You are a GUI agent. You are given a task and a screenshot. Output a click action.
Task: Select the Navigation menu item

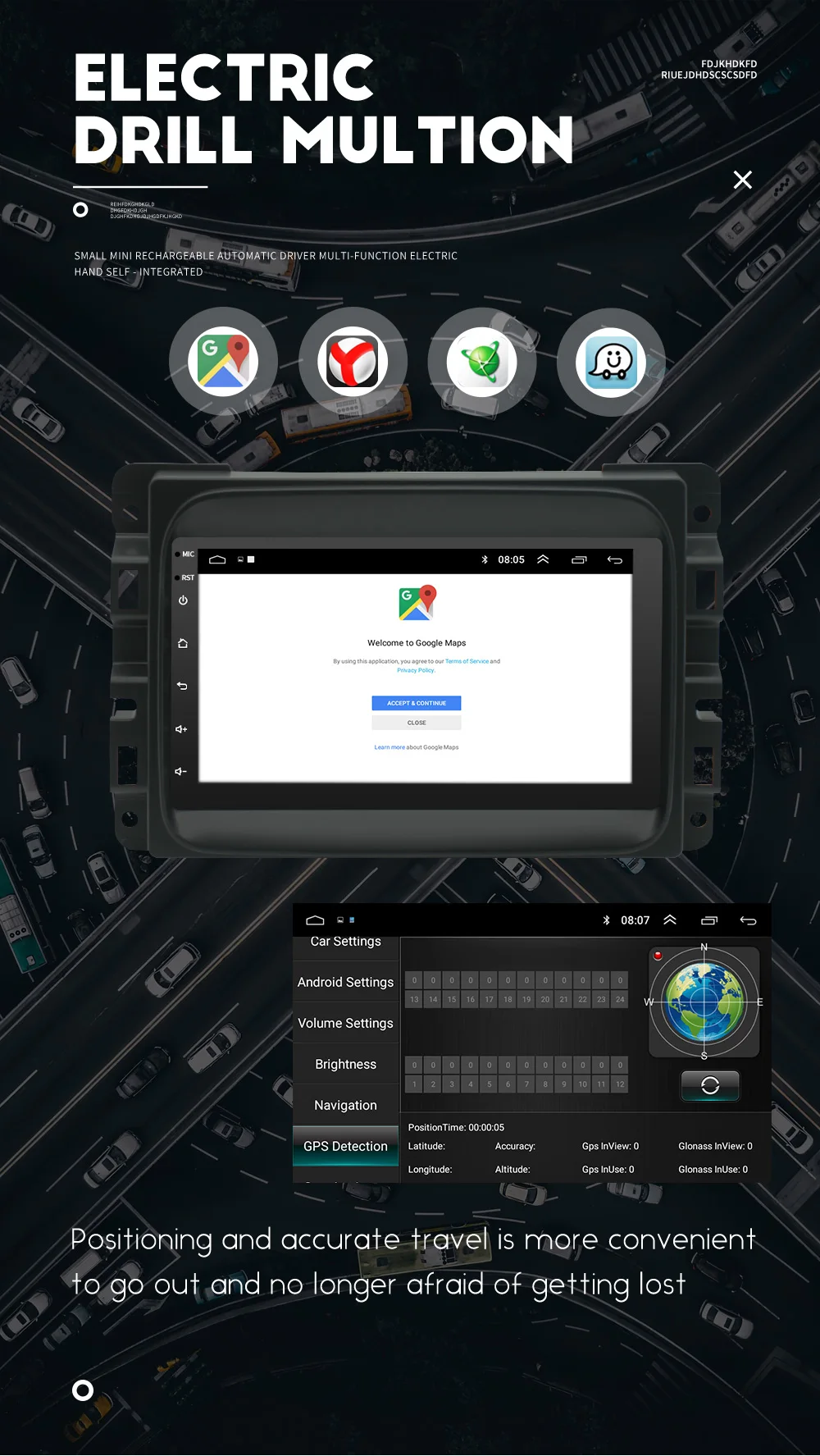[346, 1105]
